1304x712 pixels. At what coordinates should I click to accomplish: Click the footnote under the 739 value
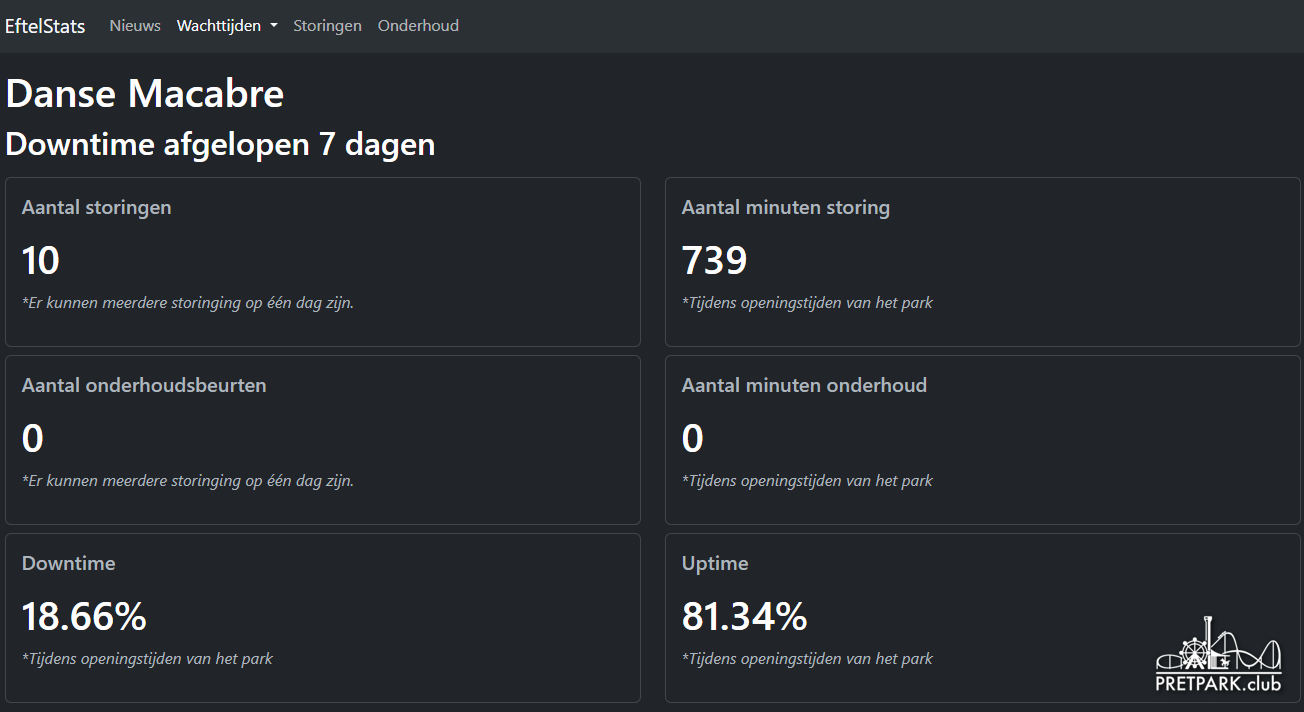coord(807,303)
